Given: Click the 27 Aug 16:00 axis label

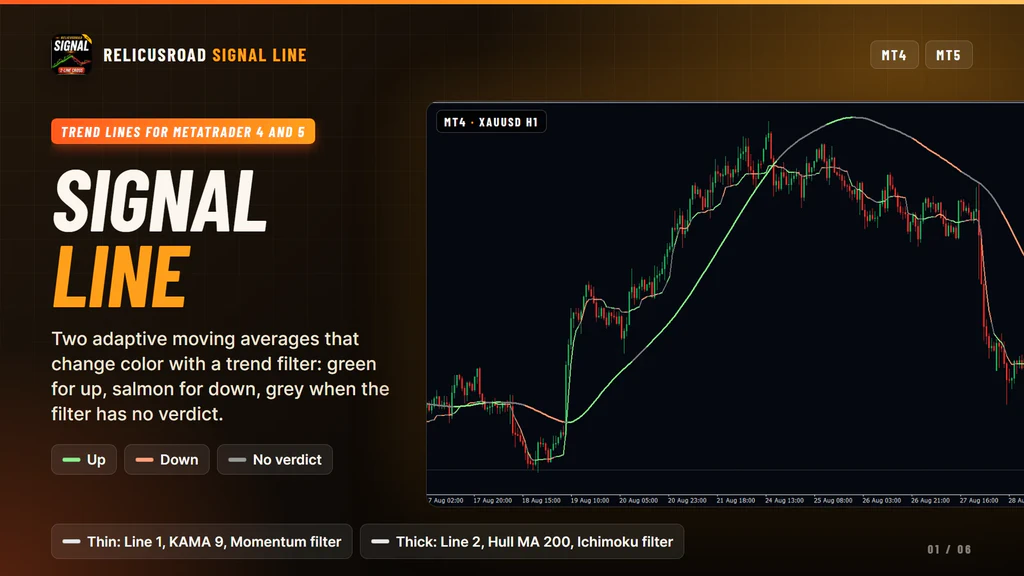Looking at the screenshot, I should click(979, 500).
